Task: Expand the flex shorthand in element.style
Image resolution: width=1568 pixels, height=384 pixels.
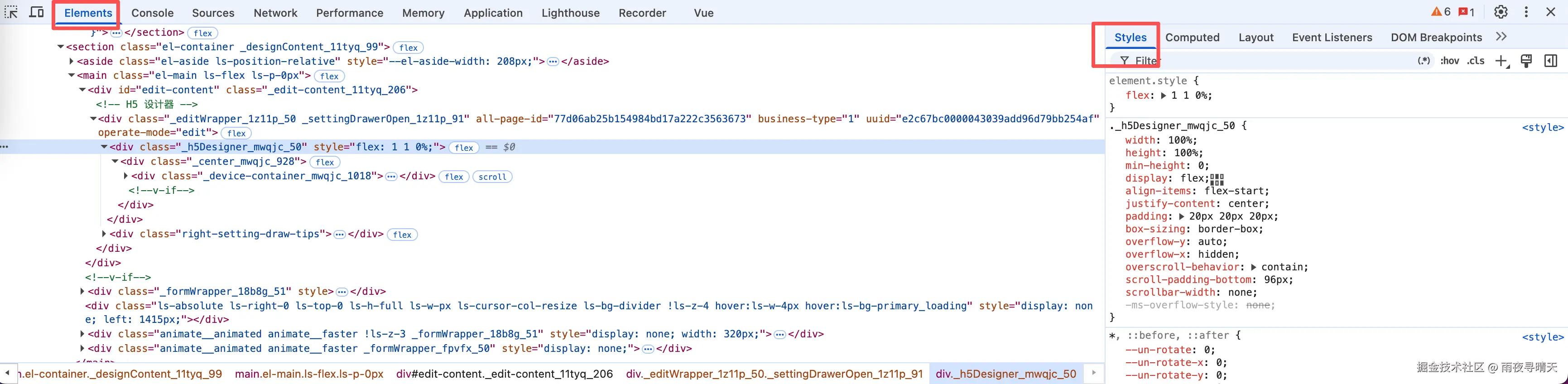Action: point(1163,96)
